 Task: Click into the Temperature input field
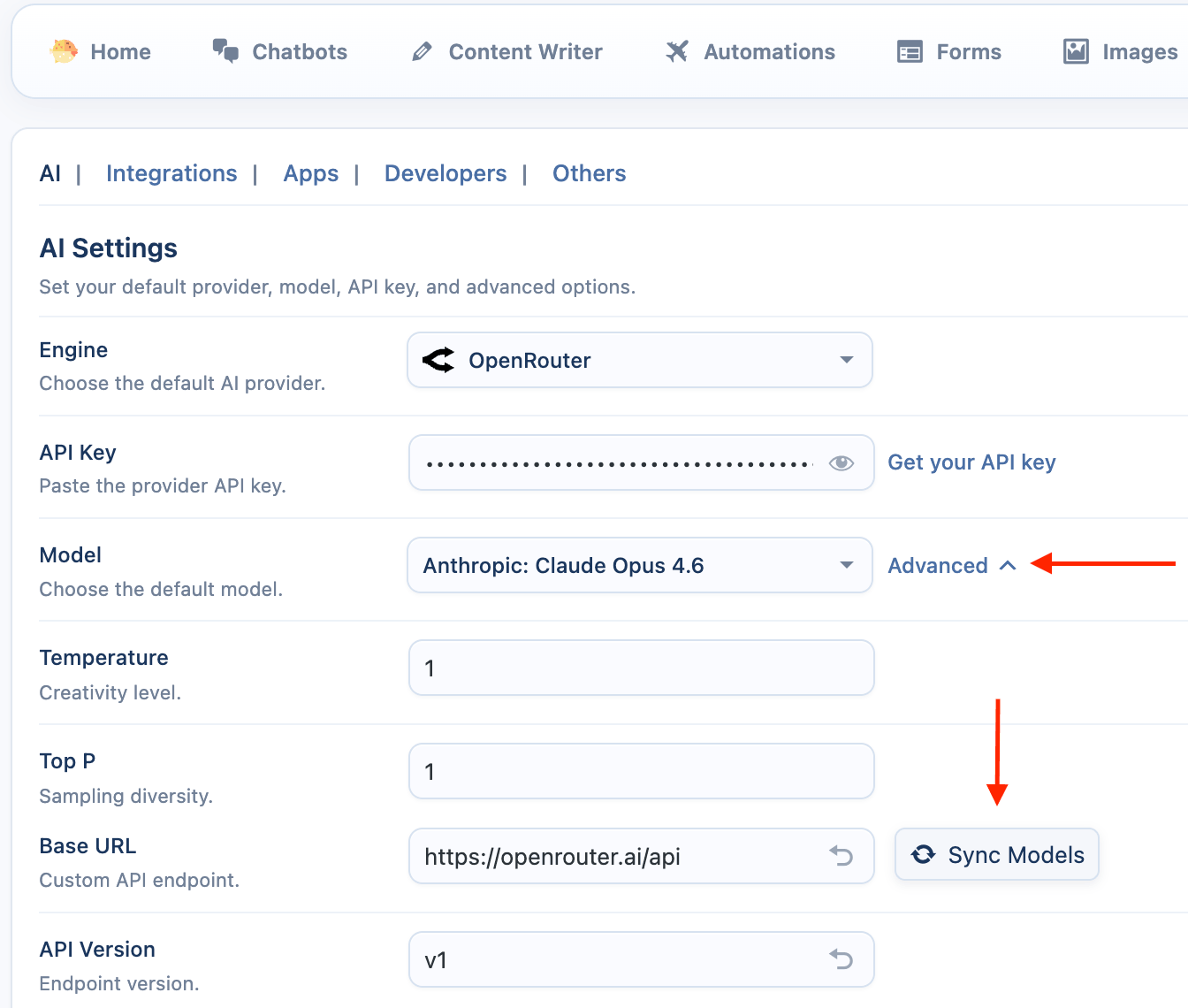tap(641, 668)
